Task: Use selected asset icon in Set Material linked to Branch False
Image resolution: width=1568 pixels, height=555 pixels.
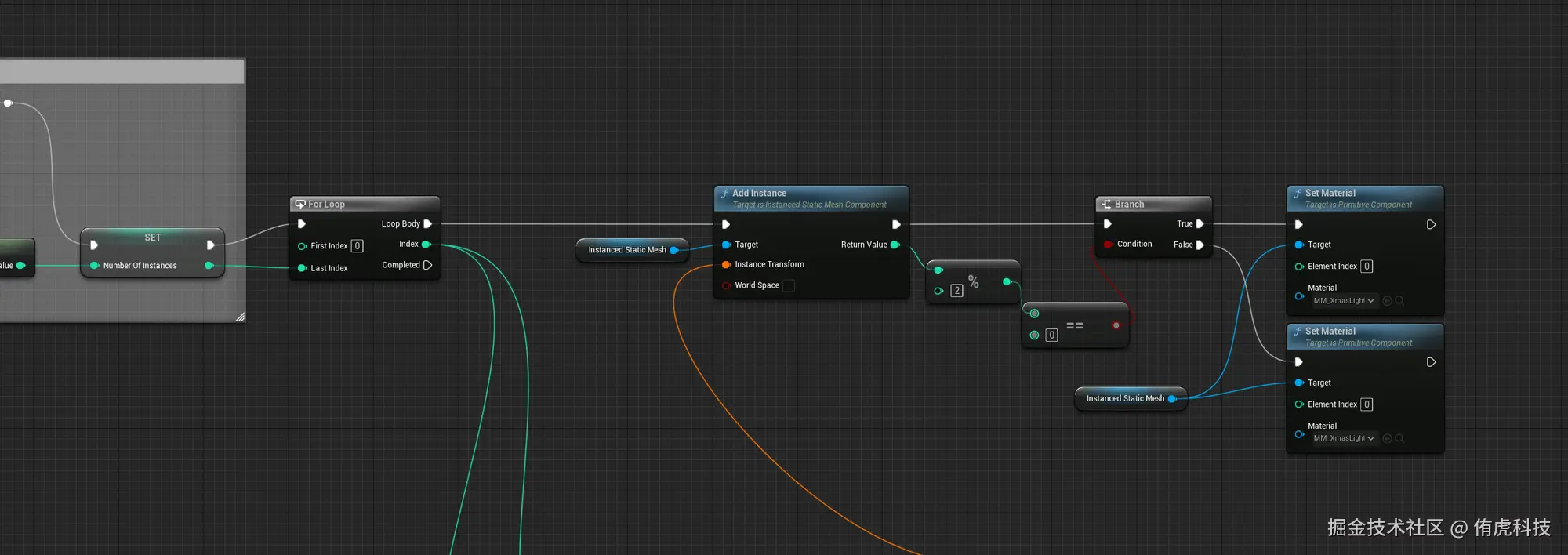Action: coord(1387,439)
